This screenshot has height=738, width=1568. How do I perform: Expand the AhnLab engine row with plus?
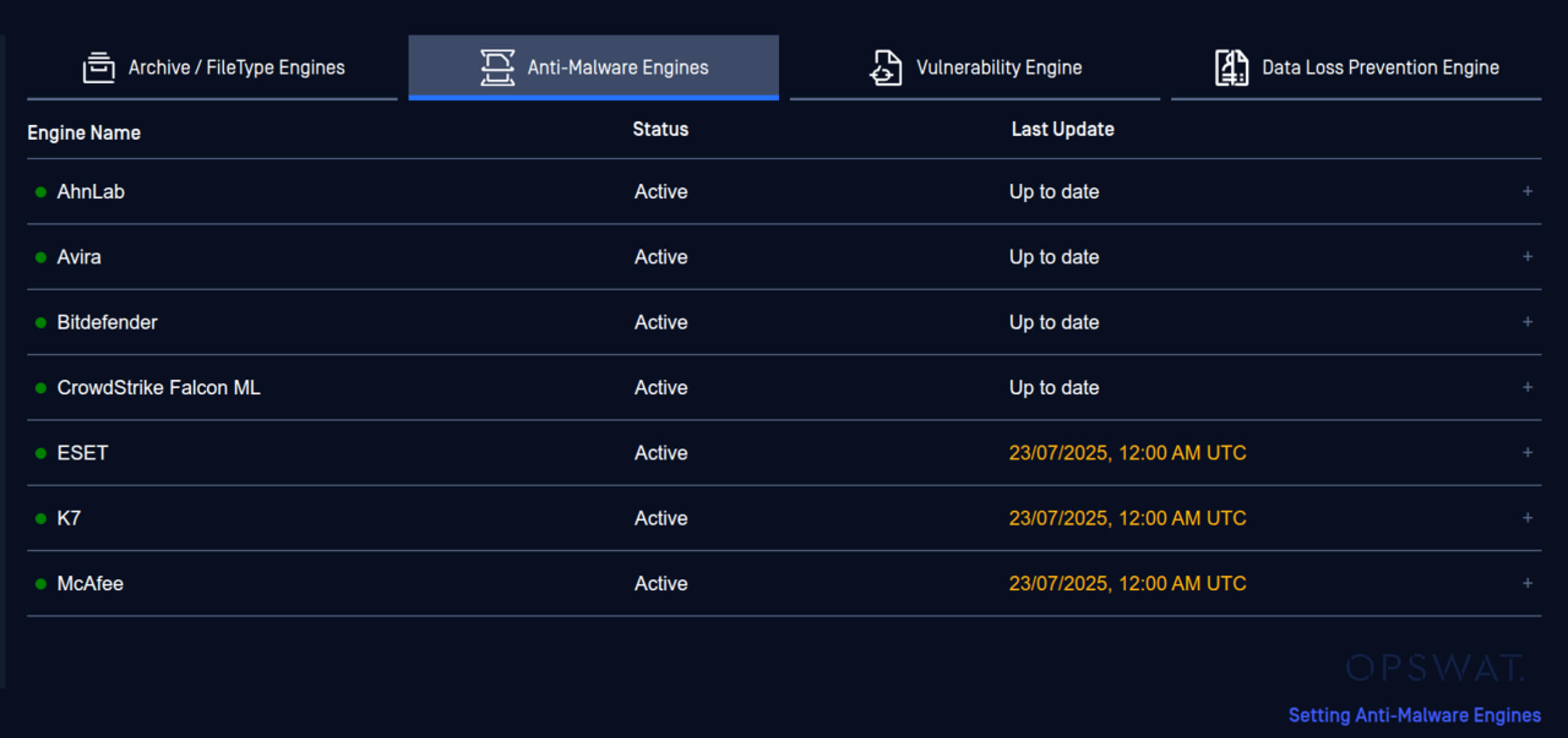click(x=1527, y=192)
